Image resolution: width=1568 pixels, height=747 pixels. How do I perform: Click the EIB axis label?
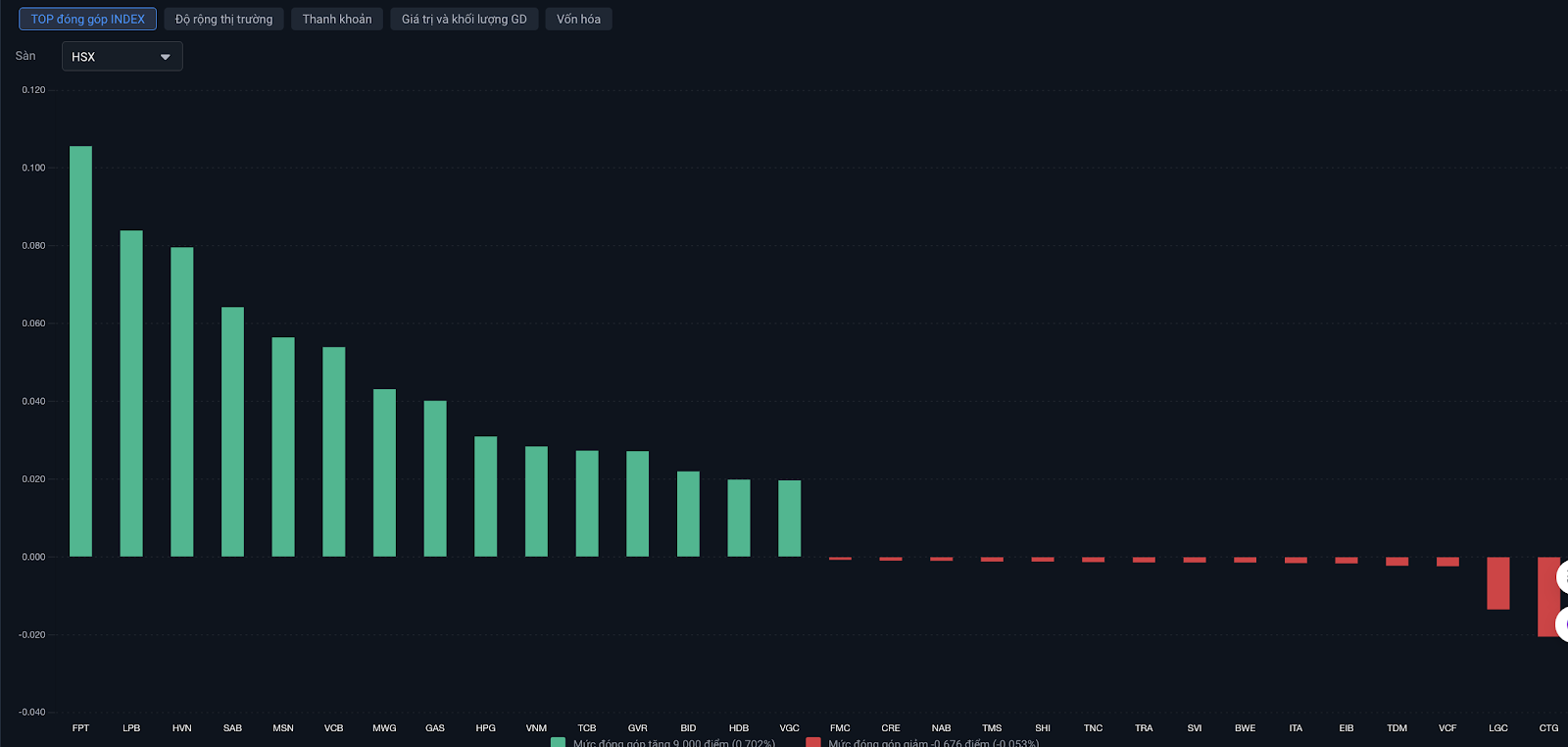pyautogui.click(x=1347, y=728)
